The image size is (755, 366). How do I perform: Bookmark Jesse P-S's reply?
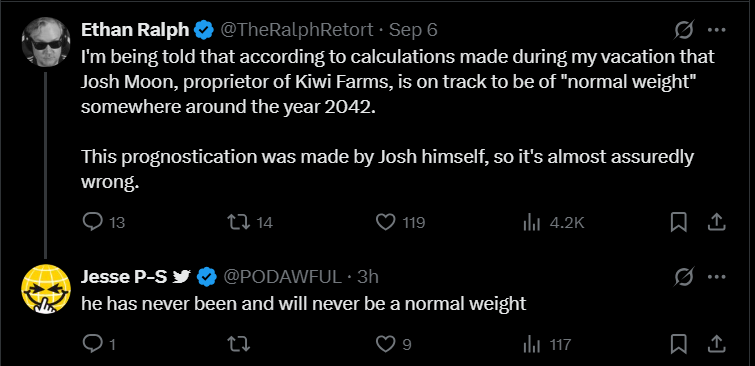(x=678, y=344)
